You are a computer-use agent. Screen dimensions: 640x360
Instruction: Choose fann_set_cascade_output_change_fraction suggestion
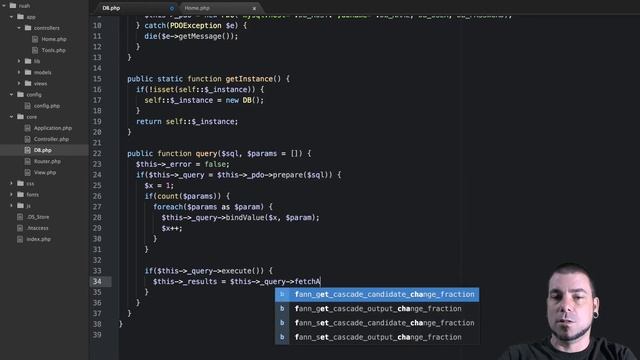coord(377,337)
